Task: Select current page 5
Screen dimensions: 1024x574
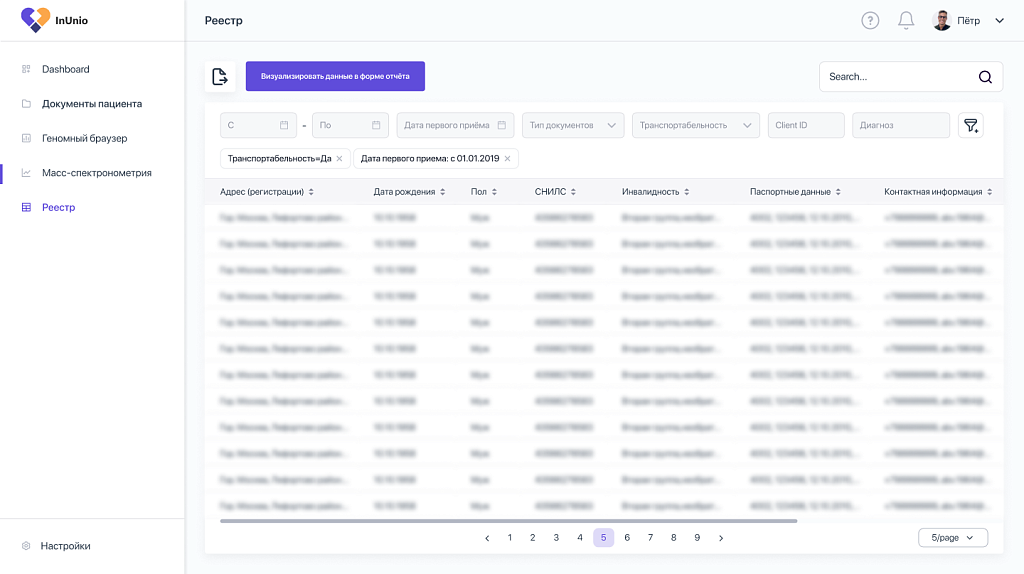Action: click(603, 538)
